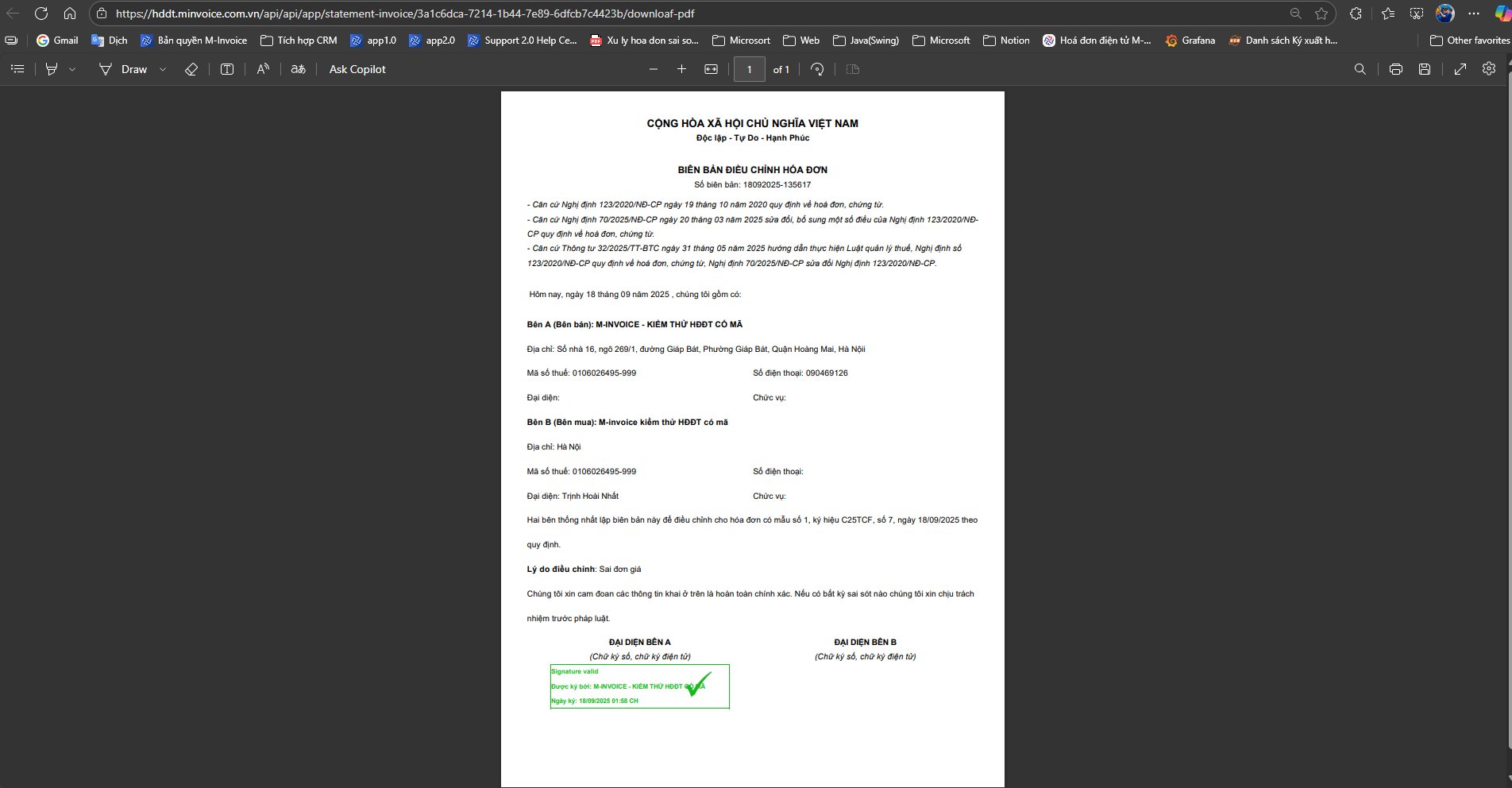Screen dimensions: 1512x788
Task: Click Ask Copilot button
Action: pos(357,69)
